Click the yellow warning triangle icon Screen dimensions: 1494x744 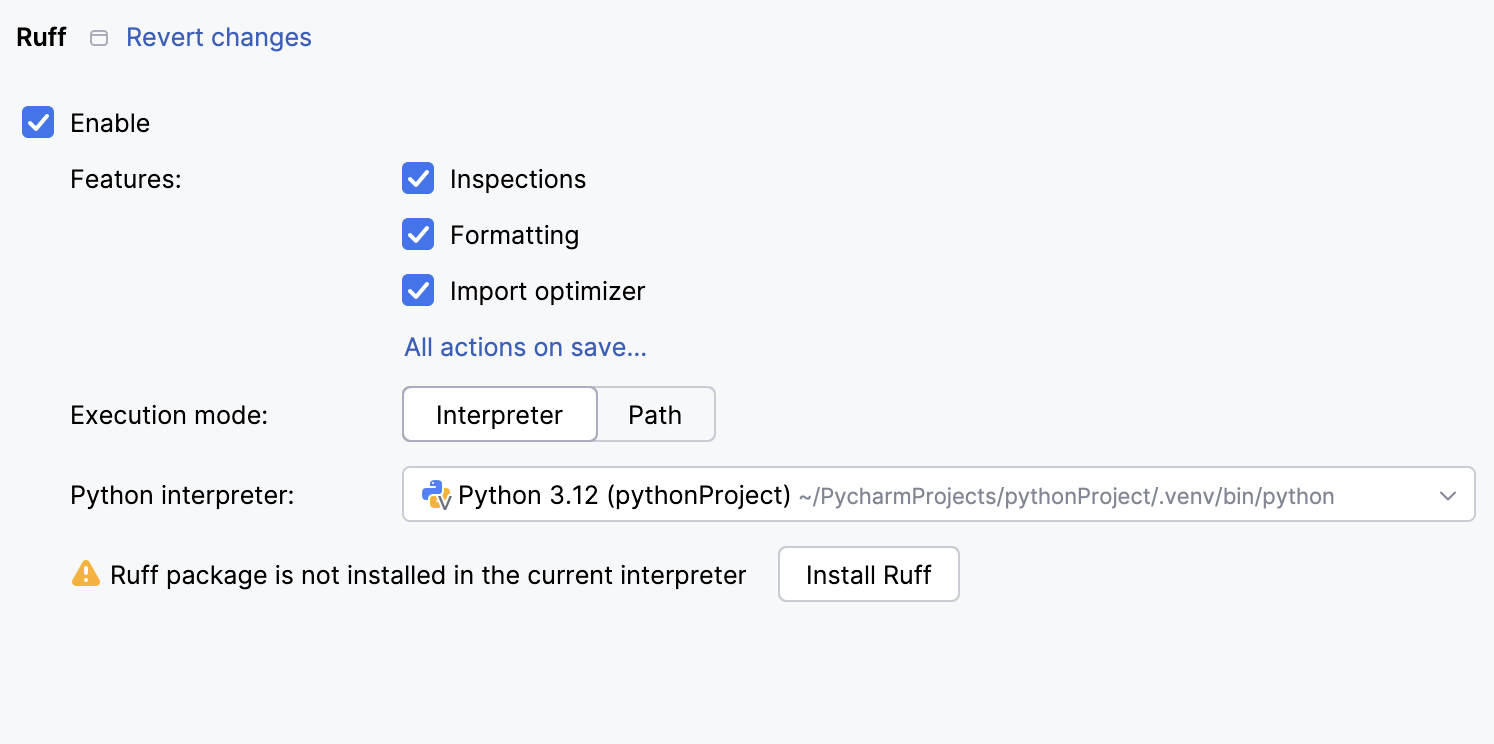[86, 574]
